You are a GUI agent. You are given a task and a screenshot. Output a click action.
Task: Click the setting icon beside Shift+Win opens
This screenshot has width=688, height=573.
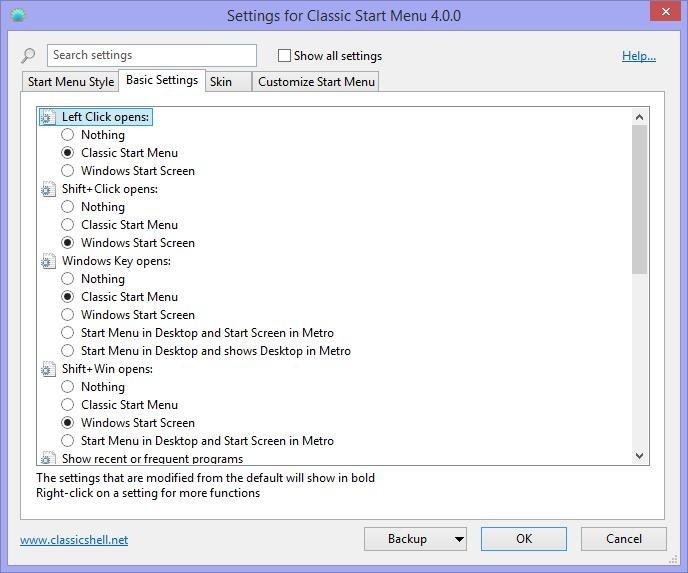(48, 369)
